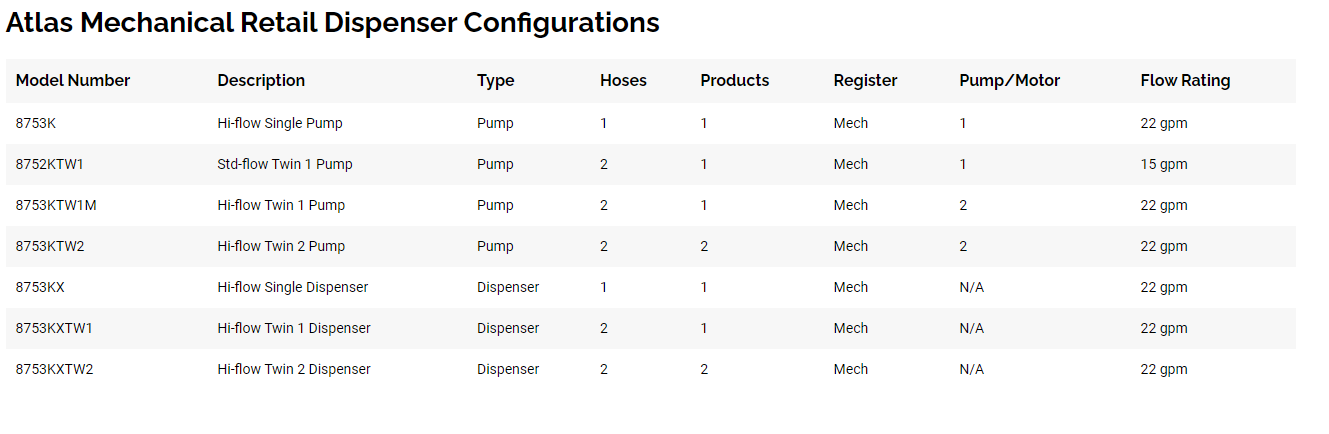Select the 8753KXTW1 model cell
The width and height of the screenshot is (1329, 434).
point(54,328)
